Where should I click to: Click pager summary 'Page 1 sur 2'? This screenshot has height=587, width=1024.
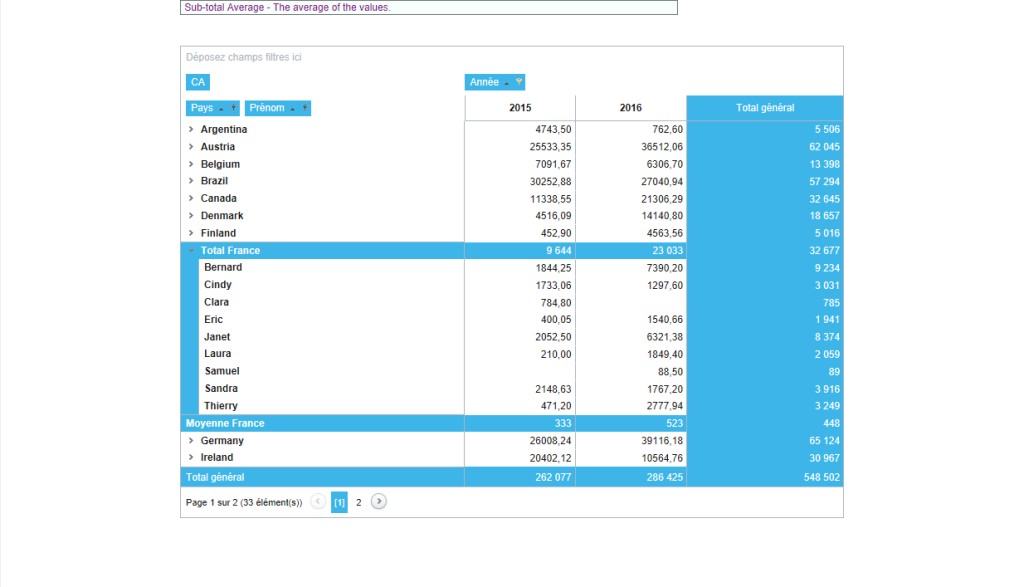click(212, 503)
